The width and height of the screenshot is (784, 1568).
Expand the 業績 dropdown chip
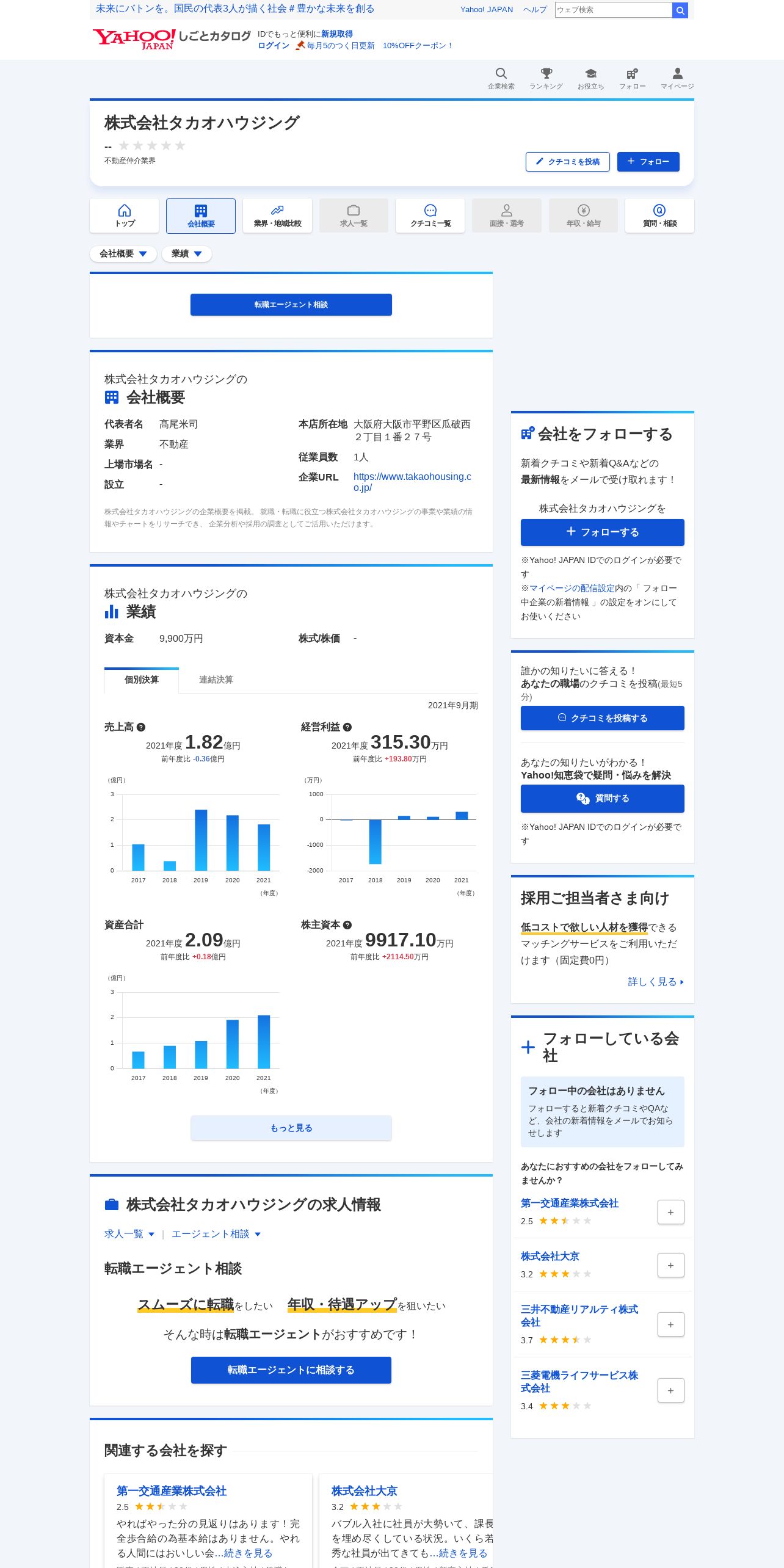tap(187, 253)
